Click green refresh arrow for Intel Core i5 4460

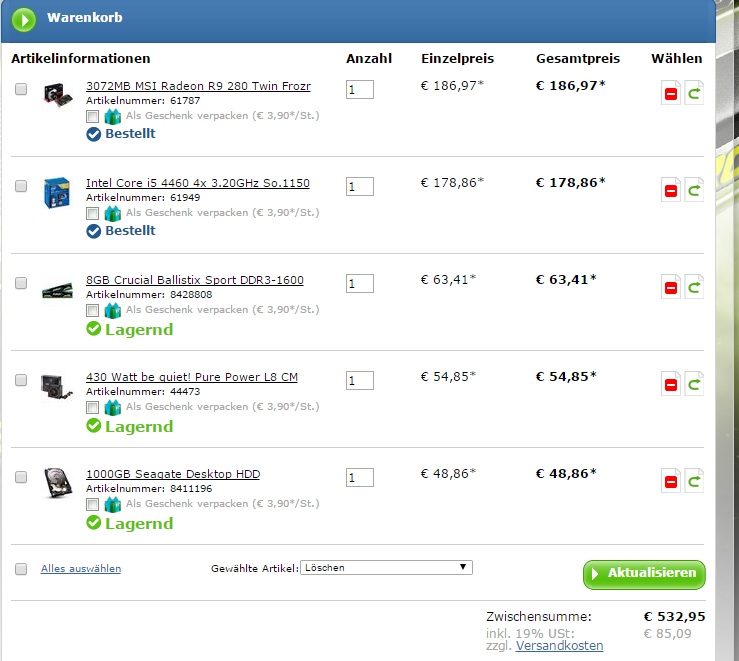pyautogui.click(x=694, y=190)
